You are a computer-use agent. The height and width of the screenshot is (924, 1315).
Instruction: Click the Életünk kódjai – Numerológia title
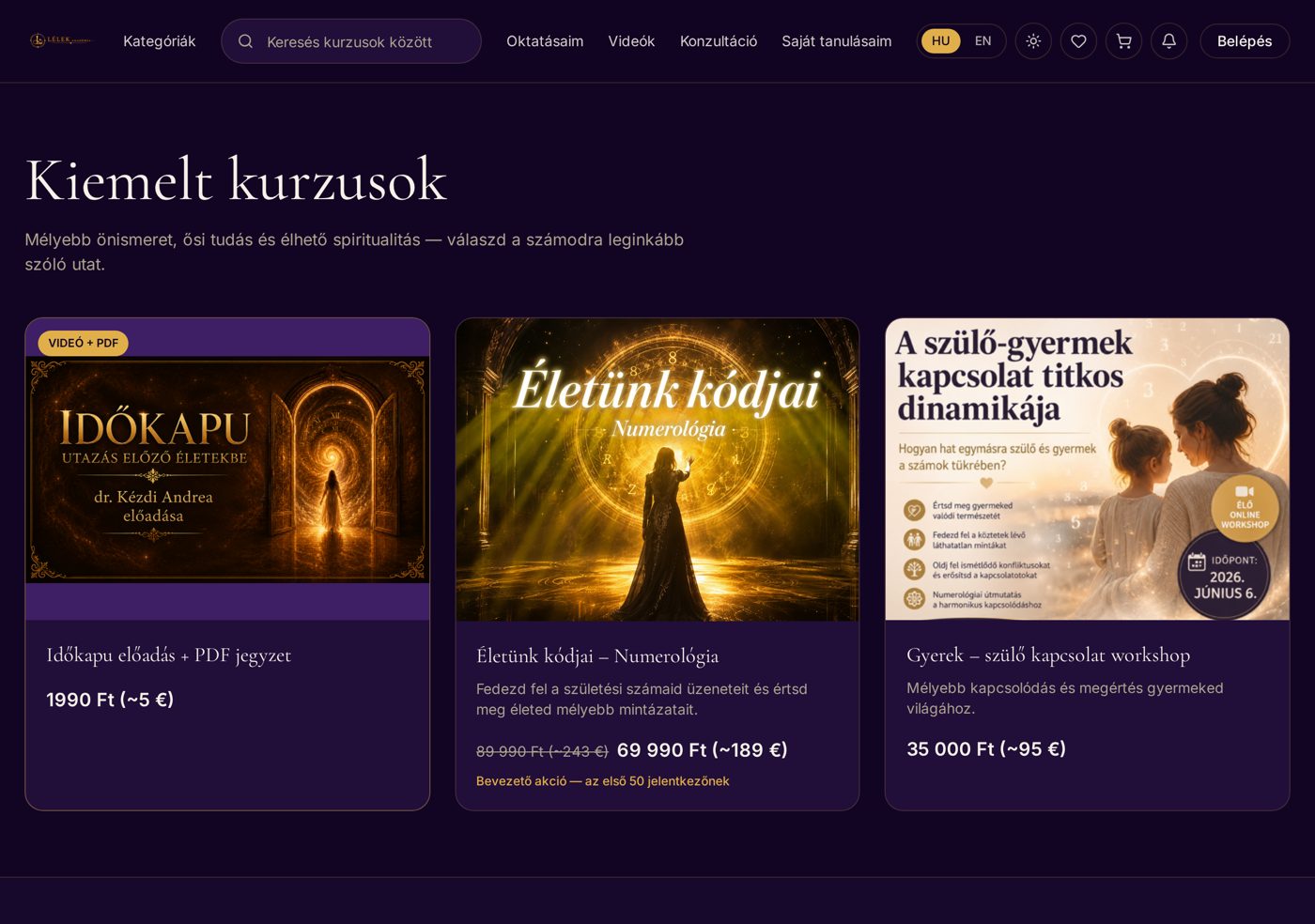(x=597, y=656)
